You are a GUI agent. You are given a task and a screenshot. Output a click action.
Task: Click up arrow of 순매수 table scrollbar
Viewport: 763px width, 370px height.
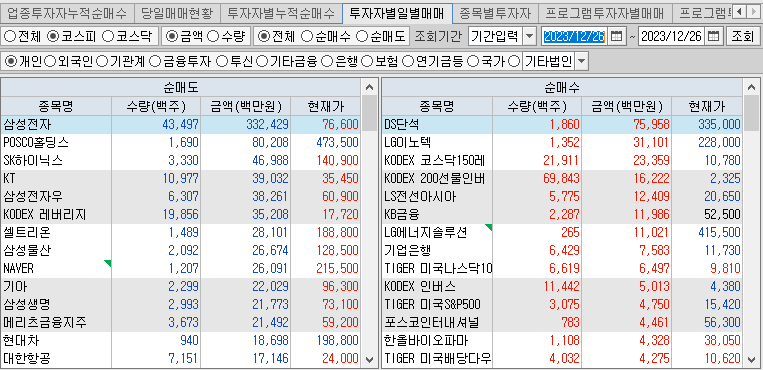[x=750, y=88]
